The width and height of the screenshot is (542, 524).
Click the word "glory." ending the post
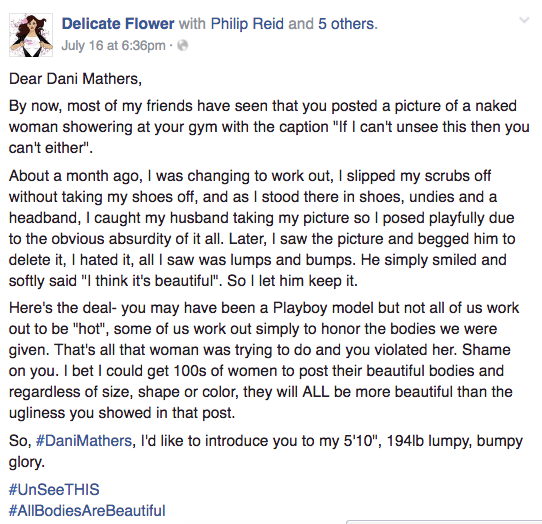(x=27, y=462)
